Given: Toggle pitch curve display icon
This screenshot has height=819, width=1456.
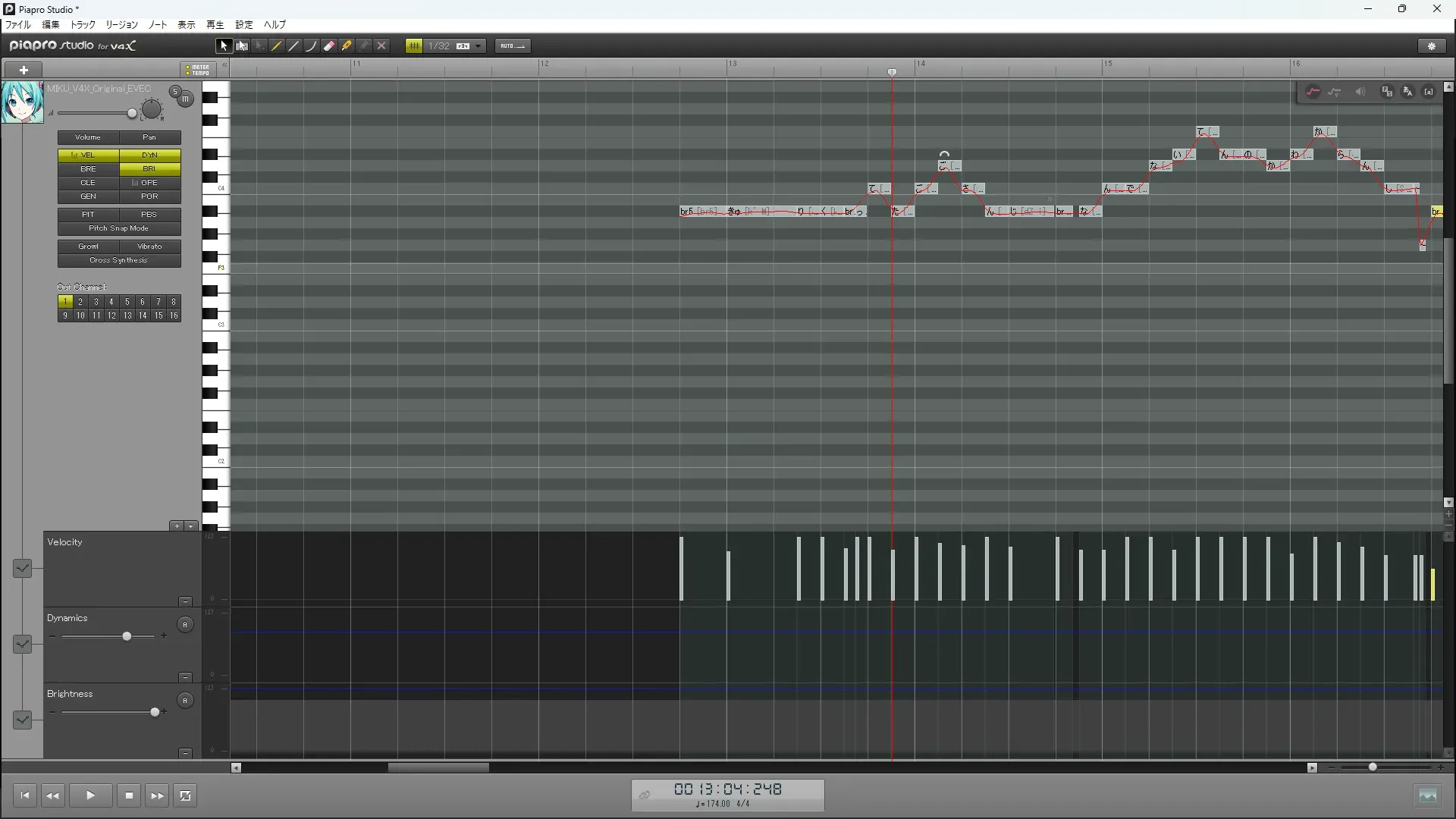Looking at the screenshot, I should pyautogui.click(x=1313, y=92).
